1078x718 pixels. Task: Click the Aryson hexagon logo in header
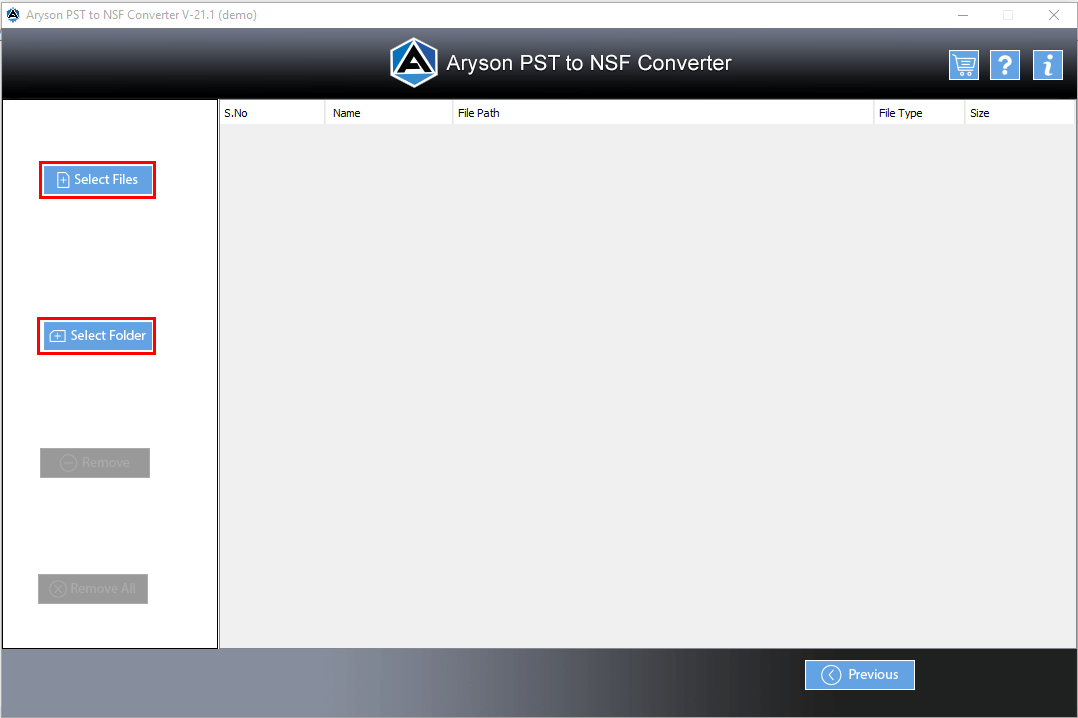[x=414, y=63]
